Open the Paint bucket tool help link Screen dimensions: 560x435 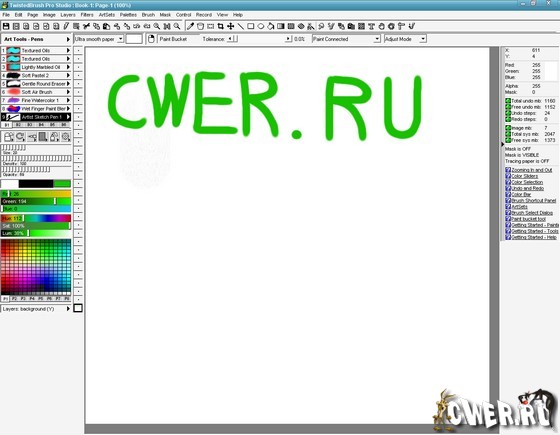(528, 219)
